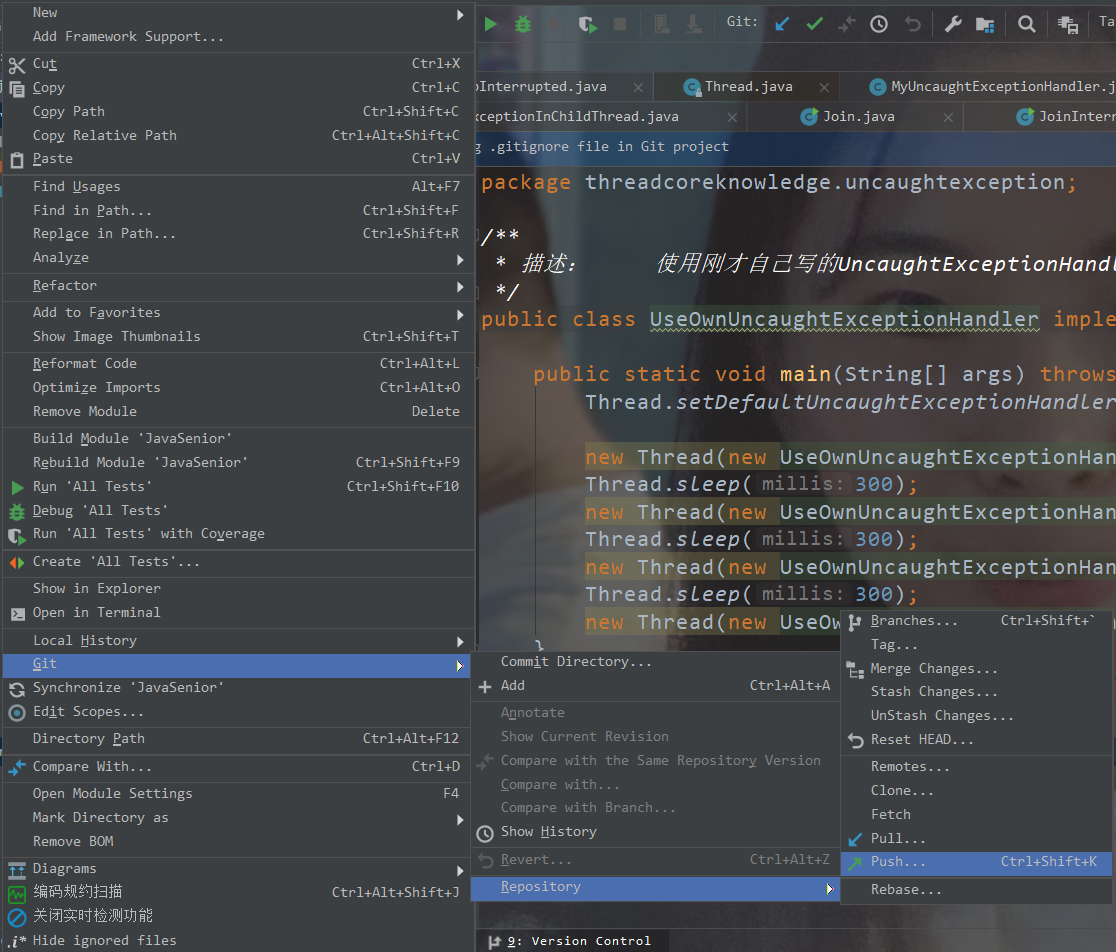Click the Search Everywhere magnifier icon

[x=1026, y=24]
